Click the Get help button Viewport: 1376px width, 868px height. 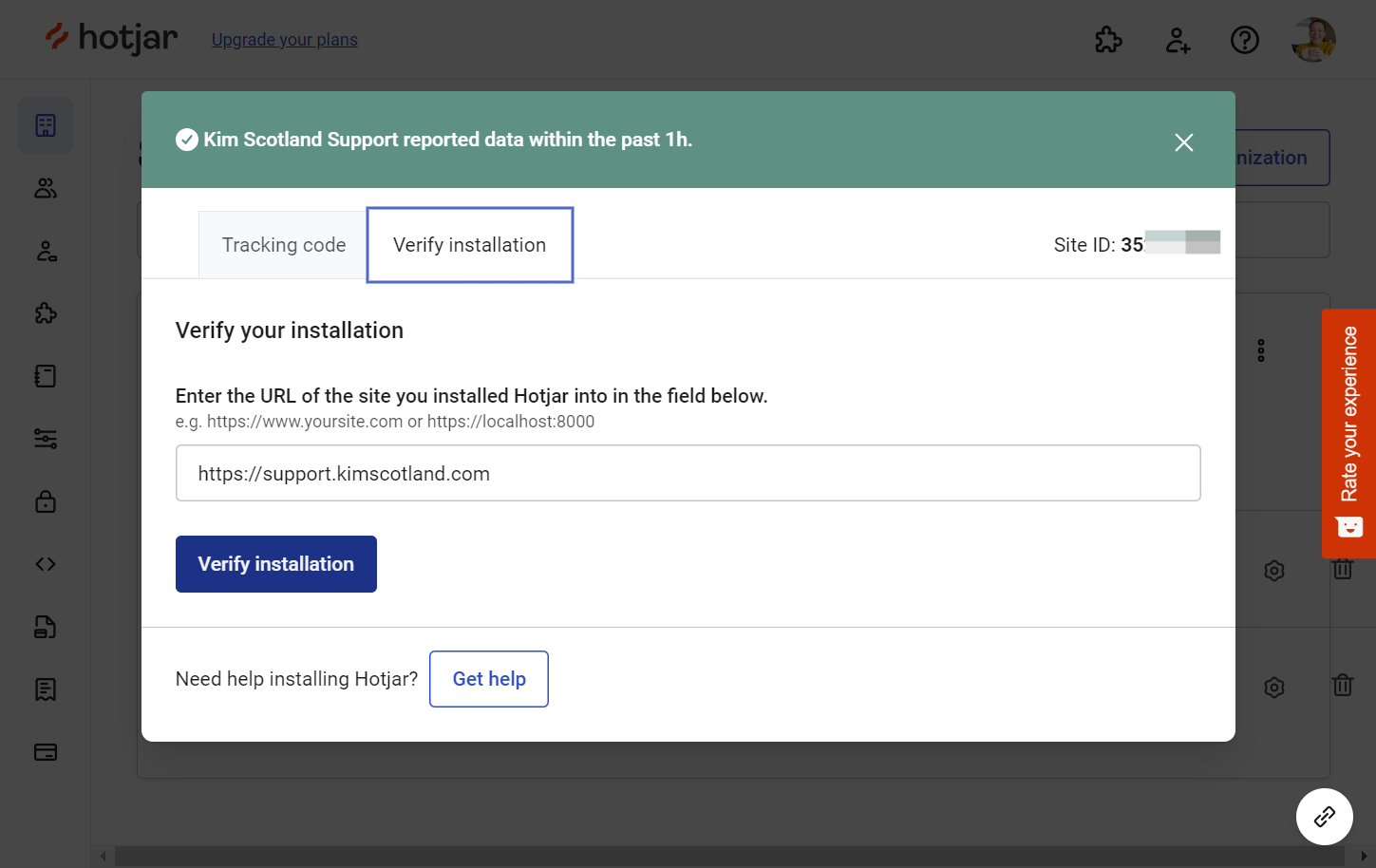click(x=489, y=679)
